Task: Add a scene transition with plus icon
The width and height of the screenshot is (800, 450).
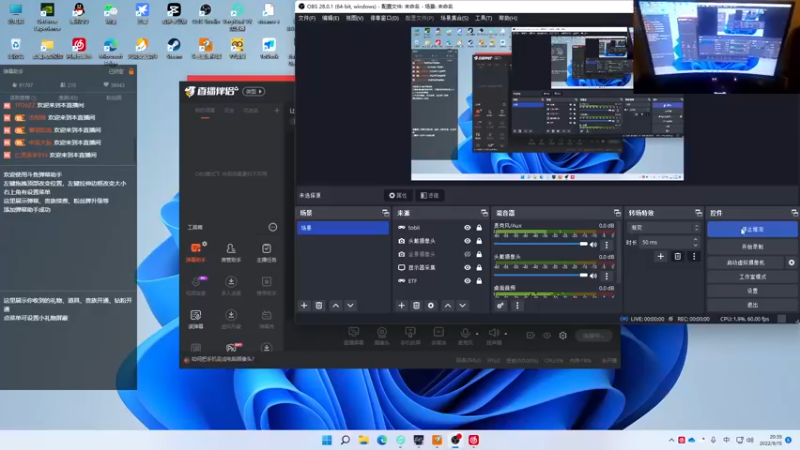Action: [661, 257]
